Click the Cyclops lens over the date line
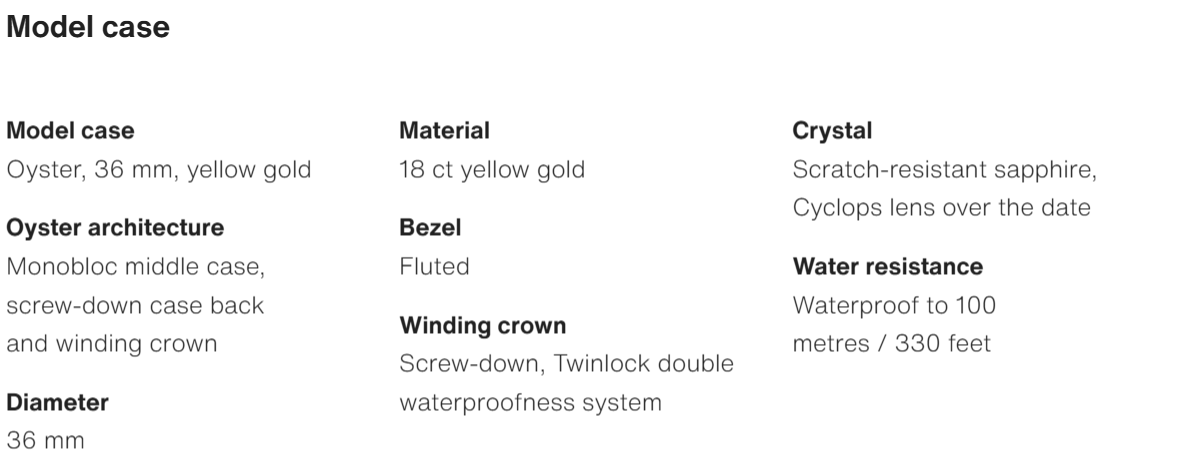 point(942,208)
